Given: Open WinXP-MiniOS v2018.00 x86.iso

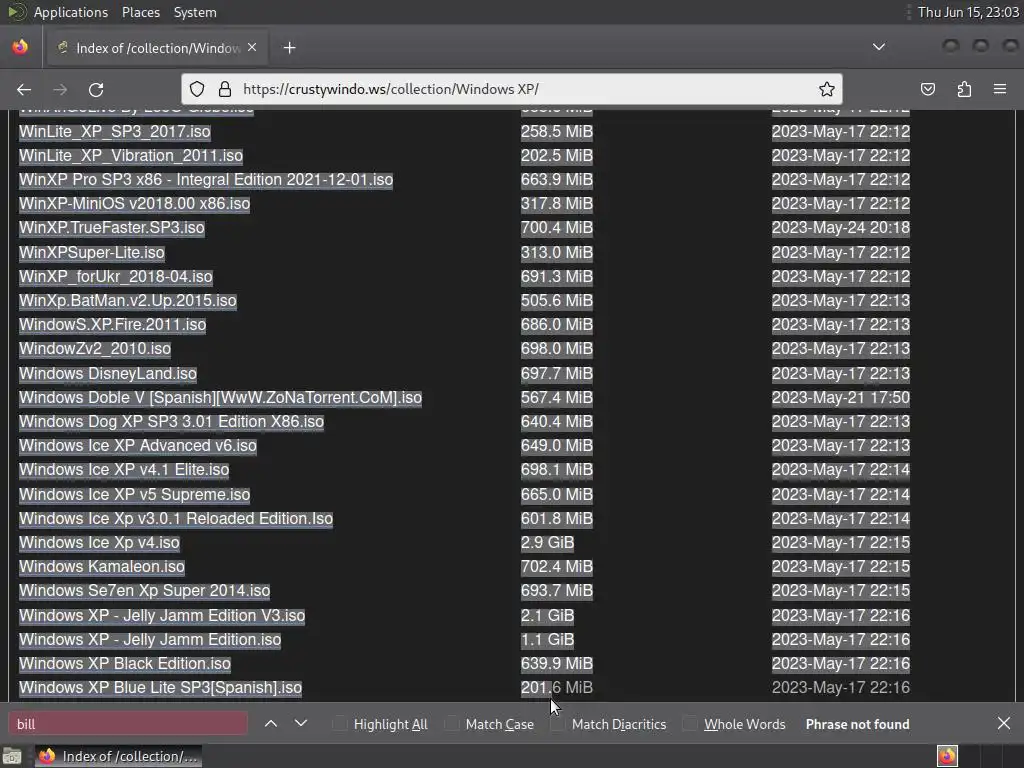Looking at the screenshot, I should tap(135, 204).
